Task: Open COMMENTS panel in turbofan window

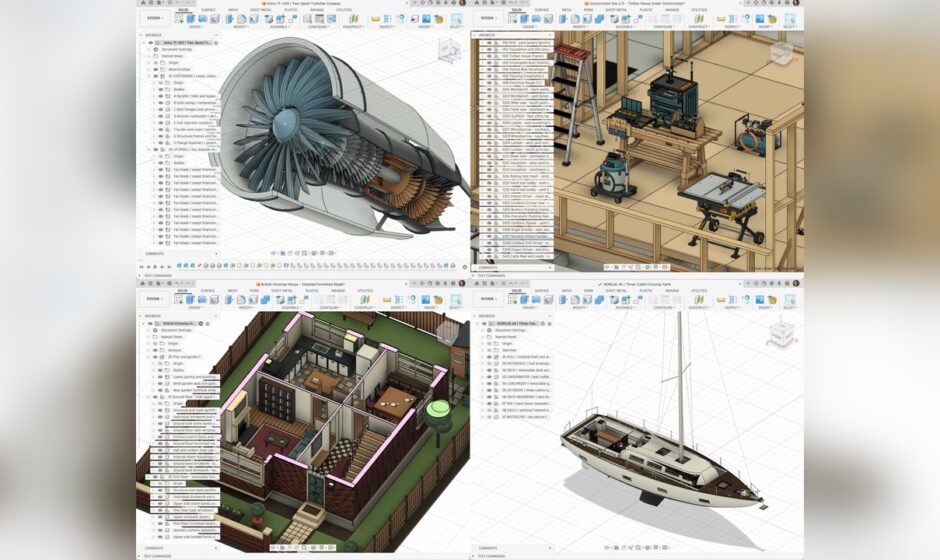Action: [155, 254]
